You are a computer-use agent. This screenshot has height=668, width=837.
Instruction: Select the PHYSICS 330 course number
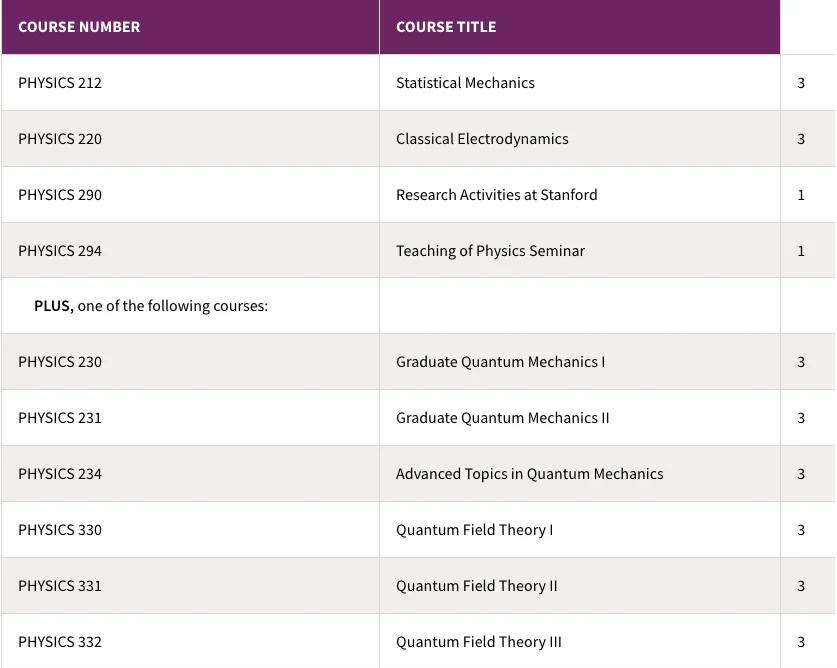click(60, 530)
